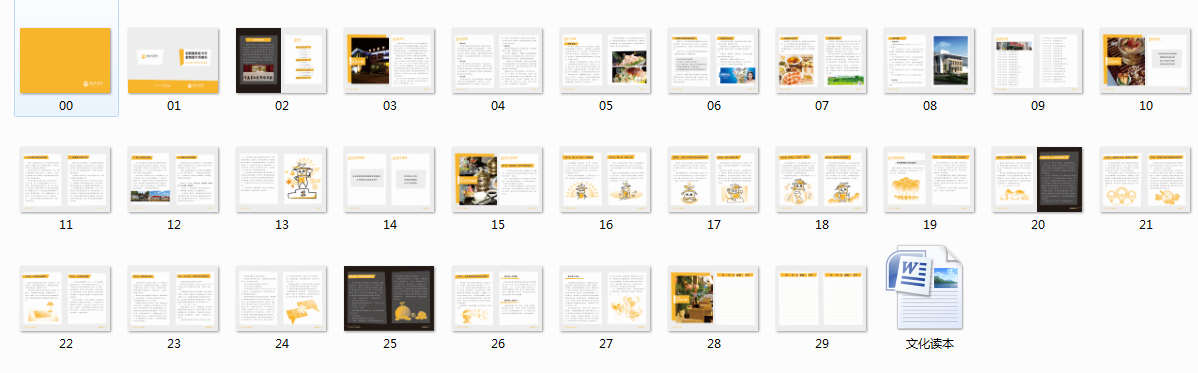Select the solid orange thumbnail 00

click(66, 60)
